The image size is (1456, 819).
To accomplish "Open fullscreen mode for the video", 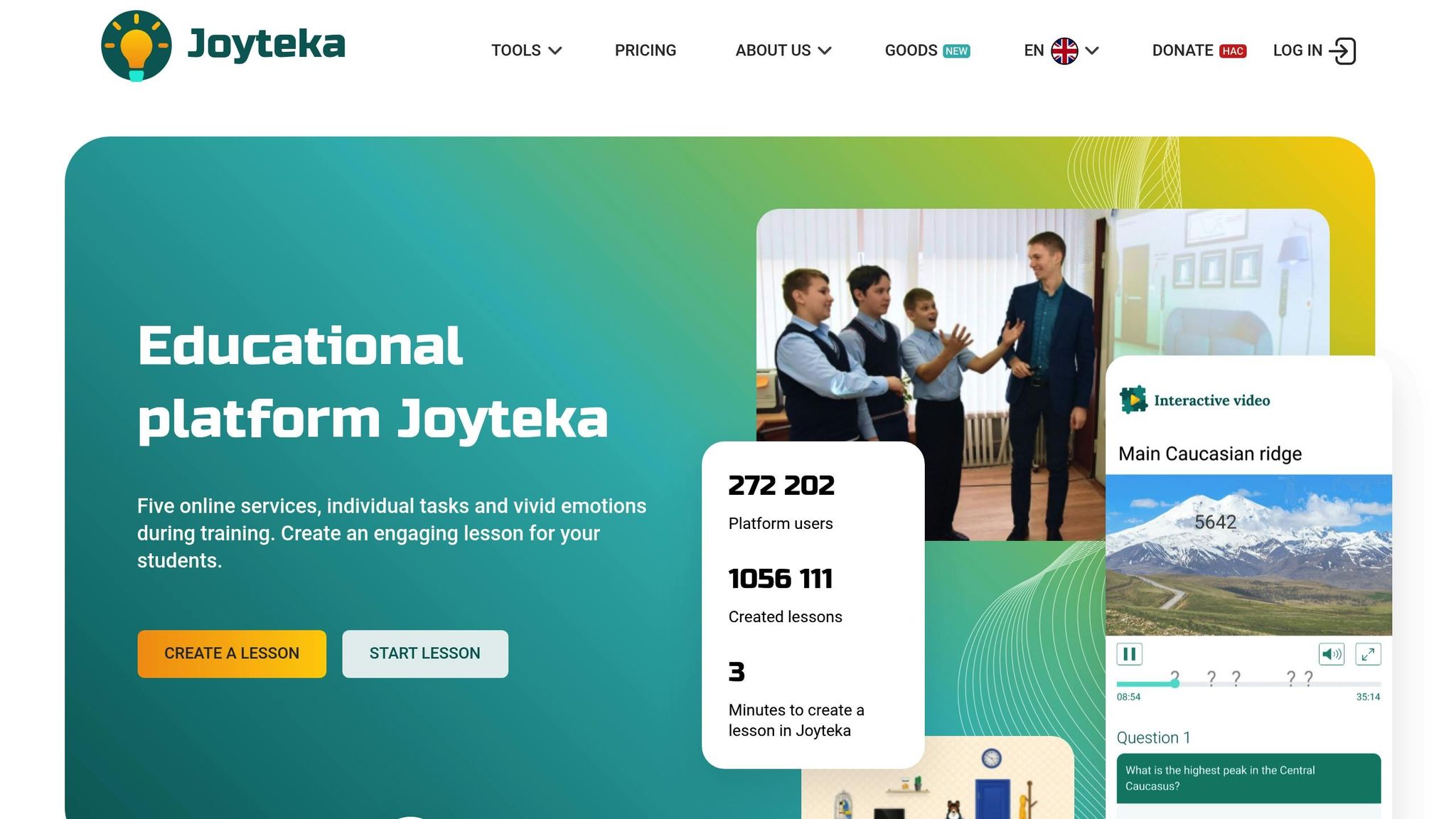I will click(1368, 654).
